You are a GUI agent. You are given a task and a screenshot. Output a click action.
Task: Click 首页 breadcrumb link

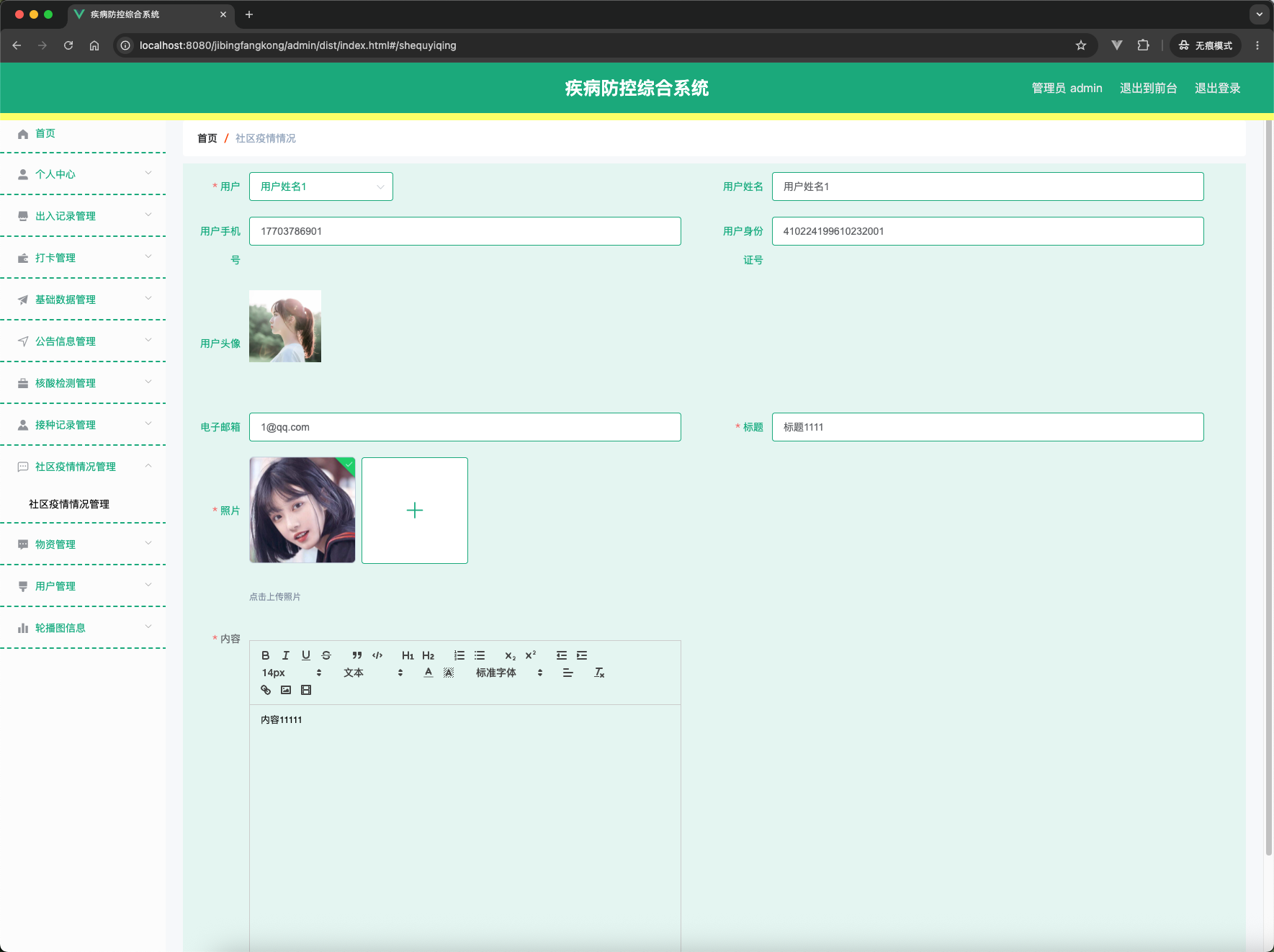coord(207,138)
